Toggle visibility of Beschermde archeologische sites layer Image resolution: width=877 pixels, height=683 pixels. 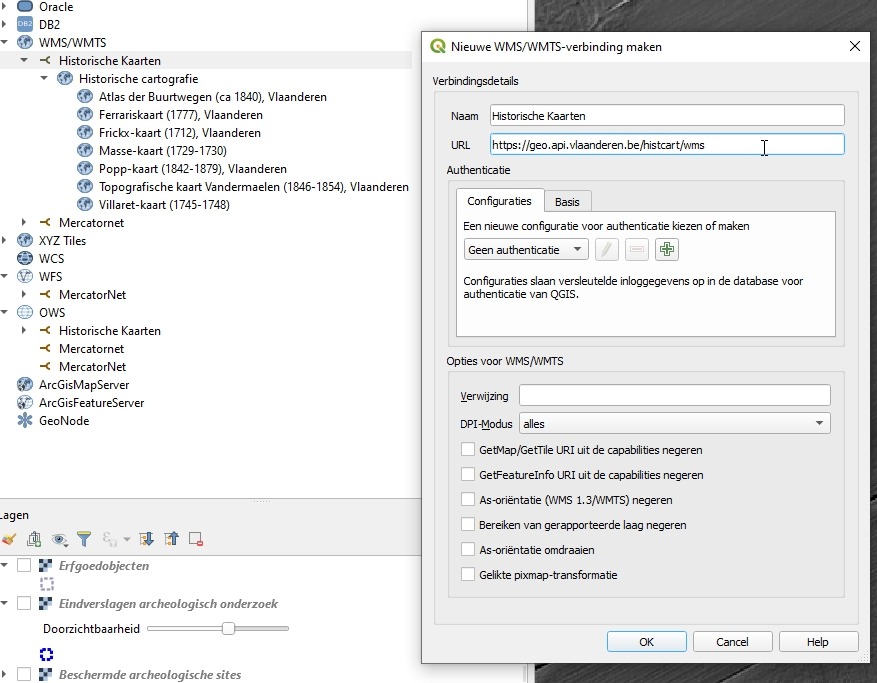(x=23, y=675)
